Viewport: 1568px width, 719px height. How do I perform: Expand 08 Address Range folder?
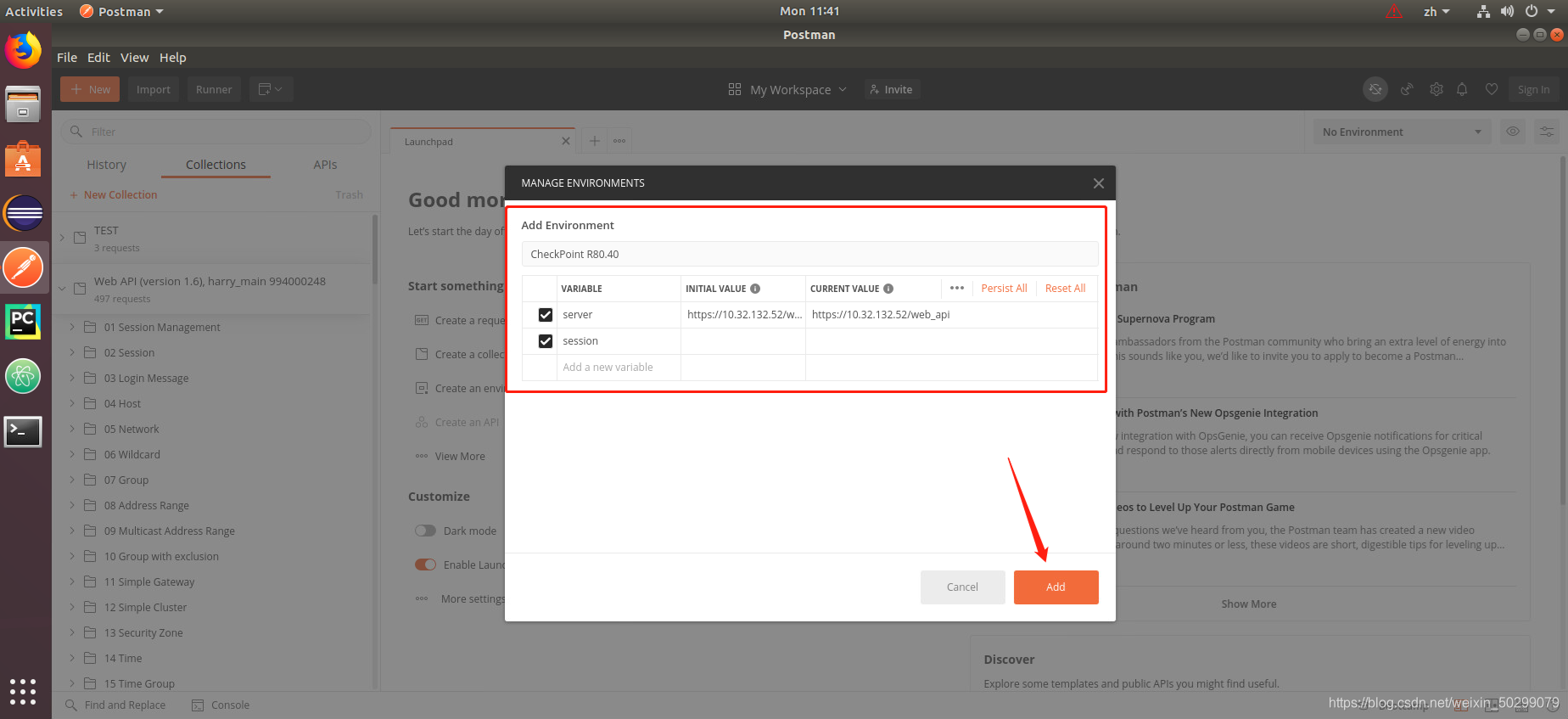point(72,505)
